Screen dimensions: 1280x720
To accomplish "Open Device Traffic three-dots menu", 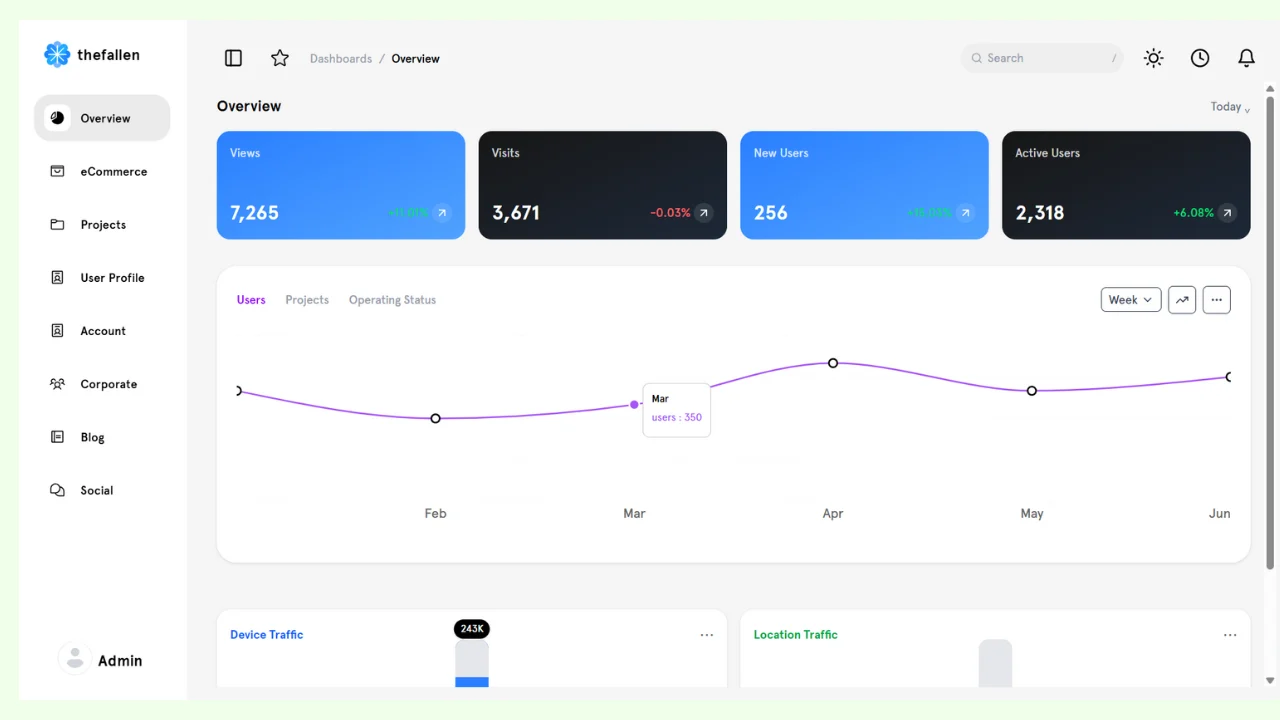I will pyautogui.click(x=707, y=635).
